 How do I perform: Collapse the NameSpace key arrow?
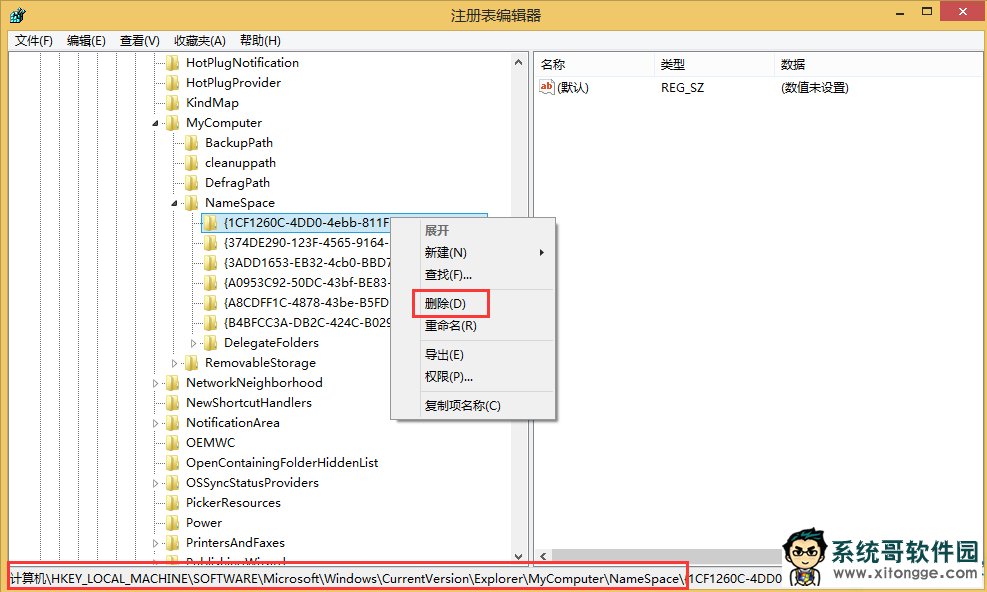174,203
